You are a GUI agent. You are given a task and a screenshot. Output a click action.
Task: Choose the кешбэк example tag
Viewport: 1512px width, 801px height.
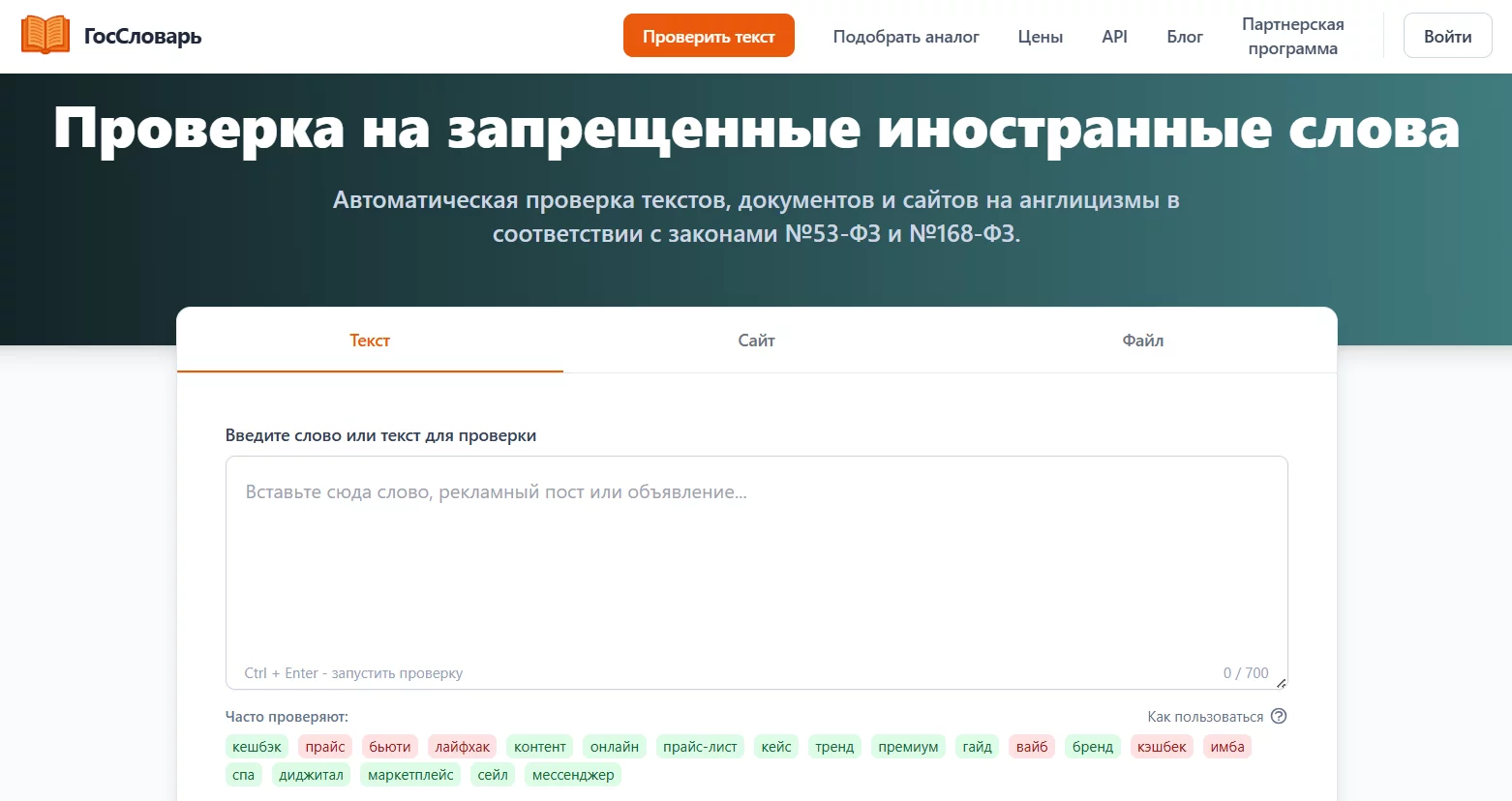pos(257,747)
